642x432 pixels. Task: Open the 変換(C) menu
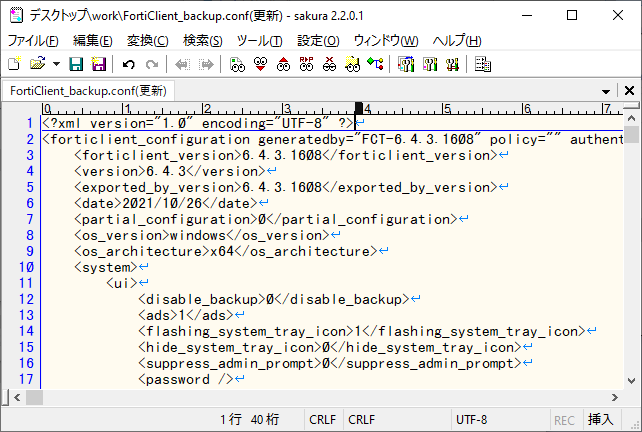147,41
